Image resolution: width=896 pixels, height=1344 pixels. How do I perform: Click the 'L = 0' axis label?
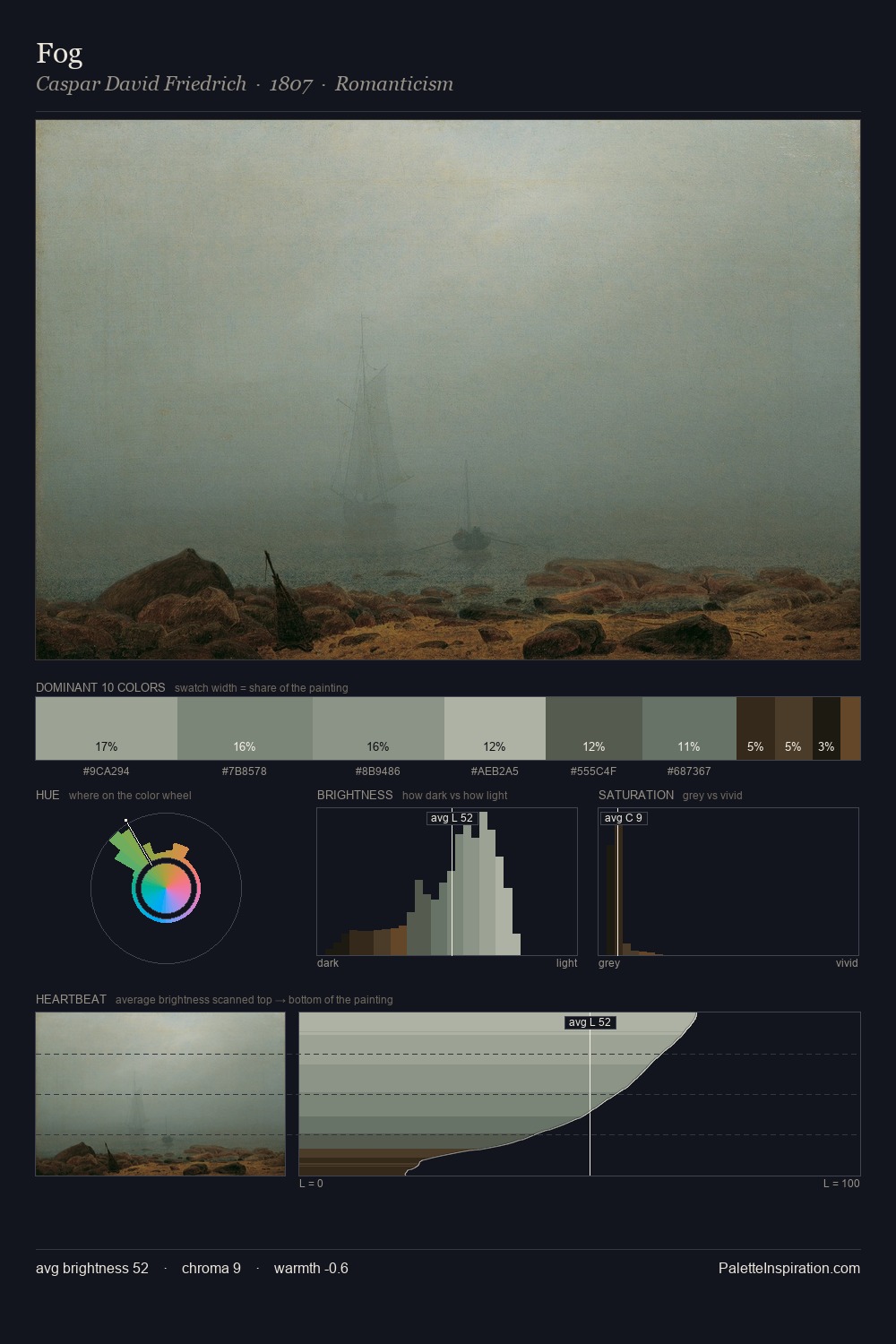click(x=311, y=1184)
